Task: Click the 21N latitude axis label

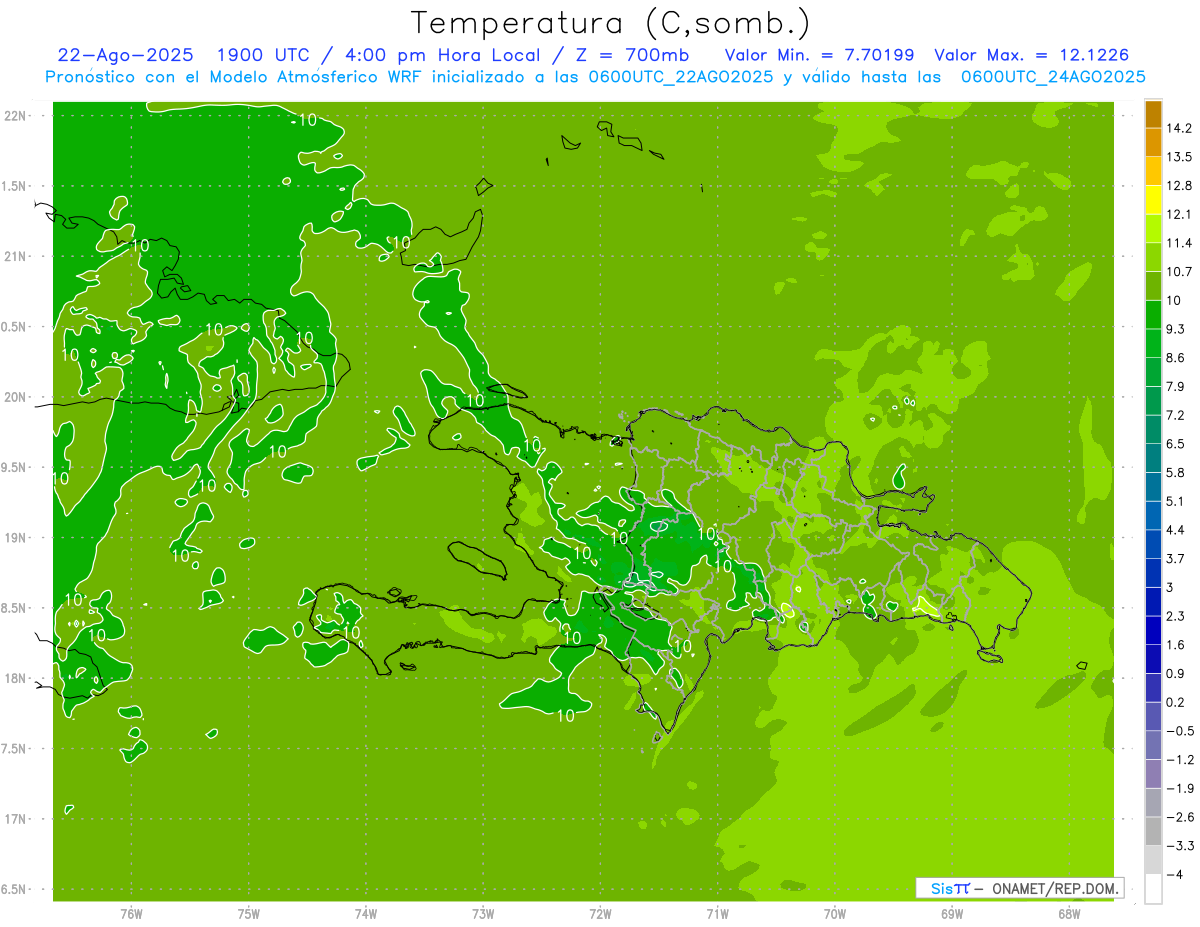Action: 14,257
